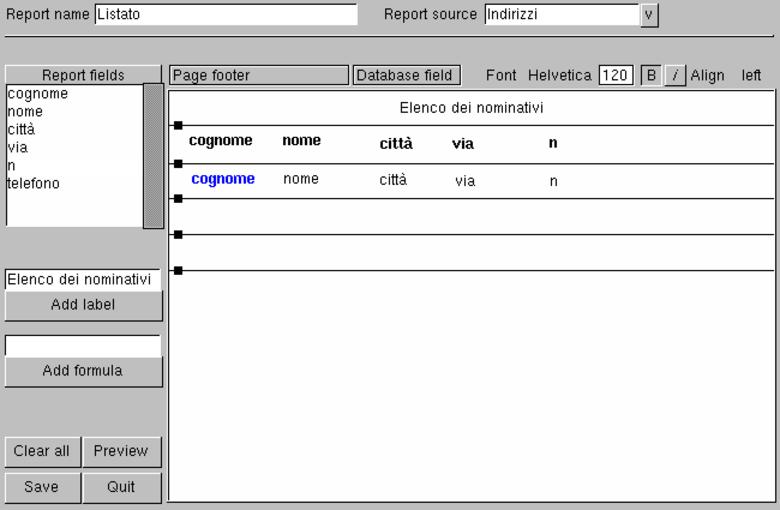The height and width of the screenshot is (510, 780).
Task: Click the section handle below the report title
Action: click(178, 125)
